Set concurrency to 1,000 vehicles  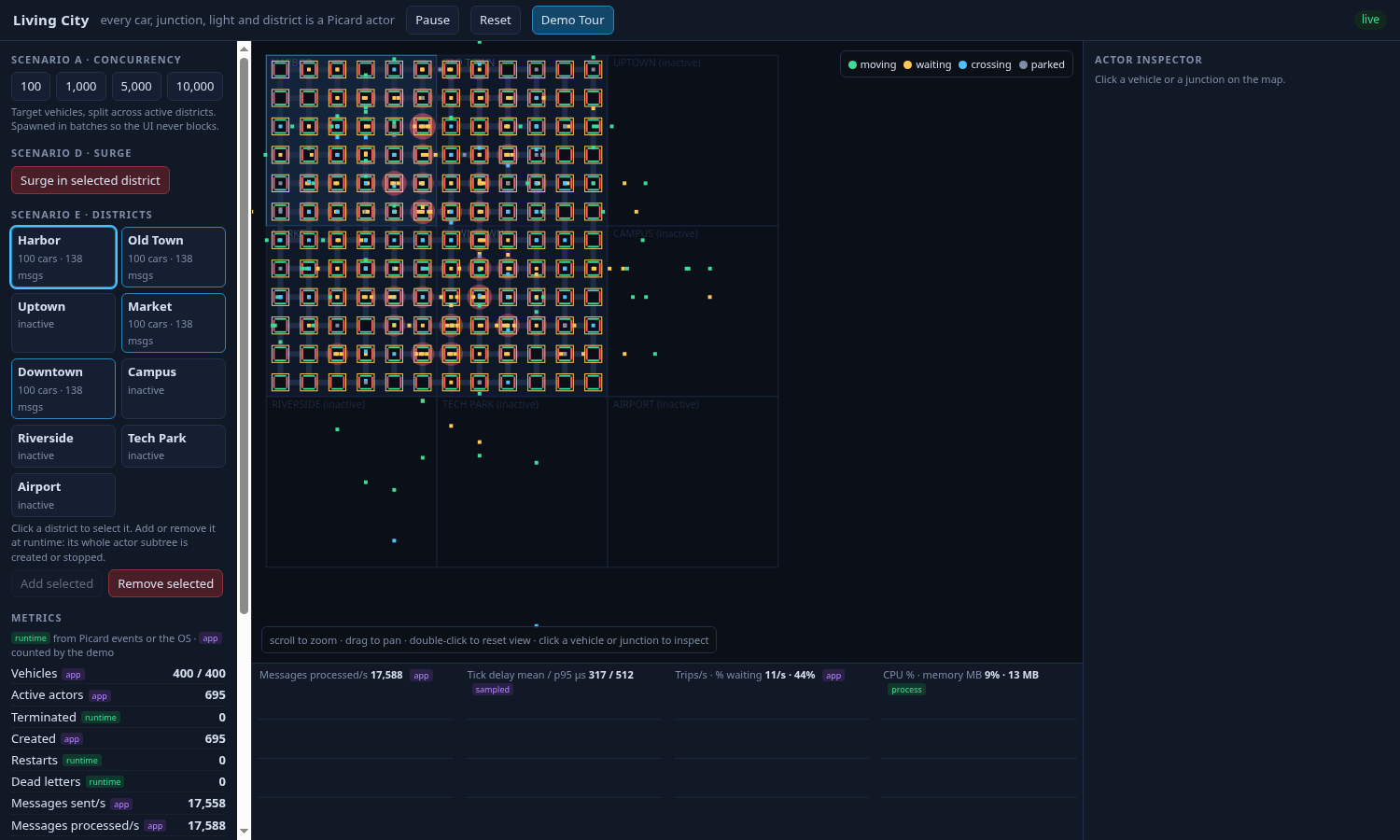81,86
